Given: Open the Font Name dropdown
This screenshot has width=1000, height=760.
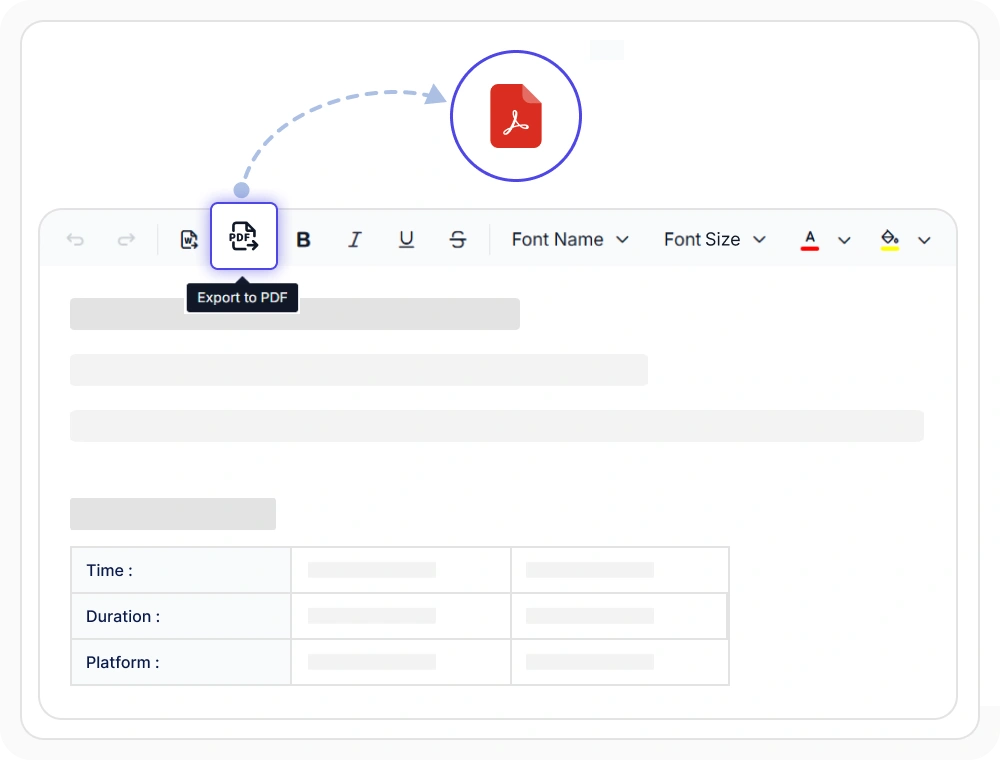Looking at the screenshot, I should pos(570,240).
